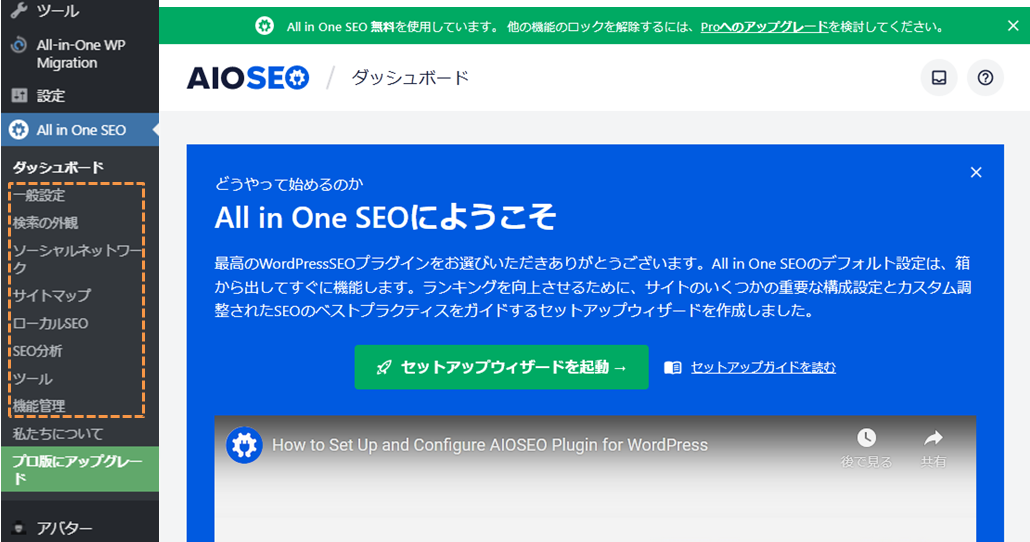Open セットアップガイドを読む link
The height and width of the screenshot is (542, 1030).
(763, 367)
